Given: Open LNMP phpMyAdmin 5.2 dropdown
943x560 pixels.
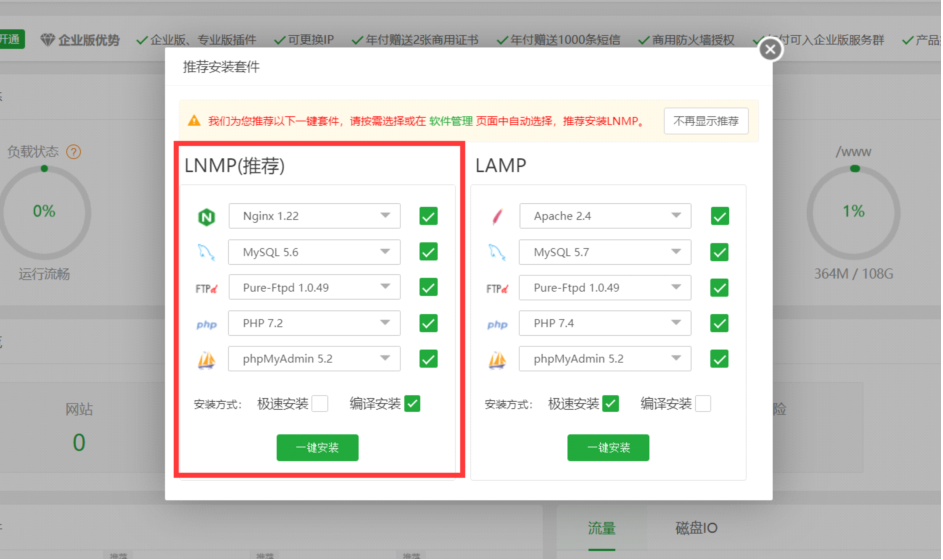Looking at the screenshot, I should click(x=315, y=359).
